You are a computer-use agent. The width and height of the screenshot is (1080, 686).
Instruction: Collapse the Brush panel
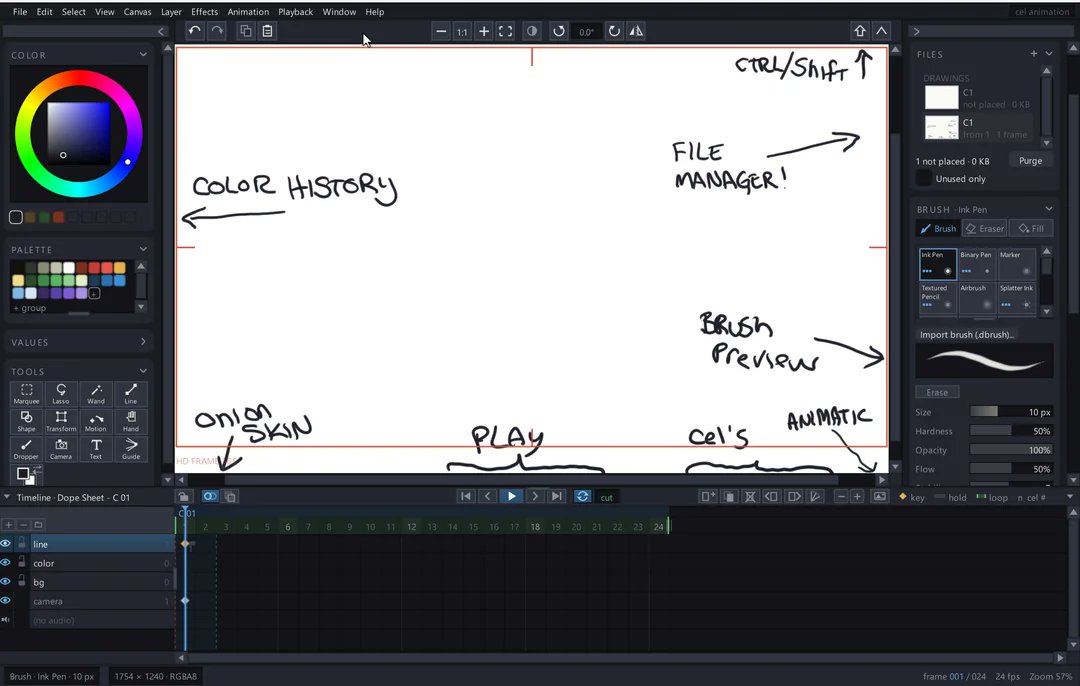tap(1049, 209)
